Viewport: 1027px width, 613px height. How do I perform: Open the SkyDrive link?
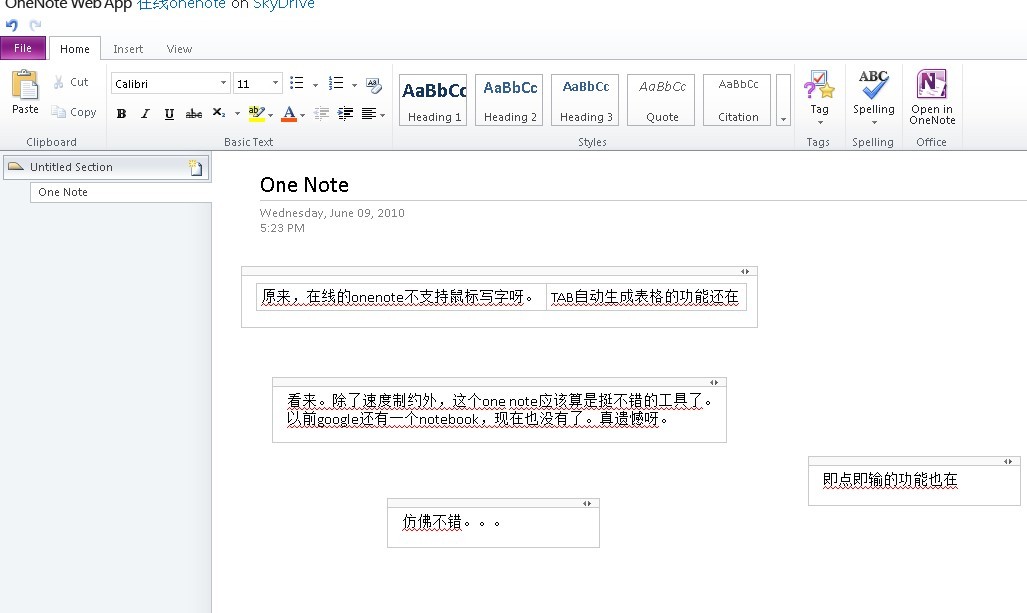tap(284, 5)
